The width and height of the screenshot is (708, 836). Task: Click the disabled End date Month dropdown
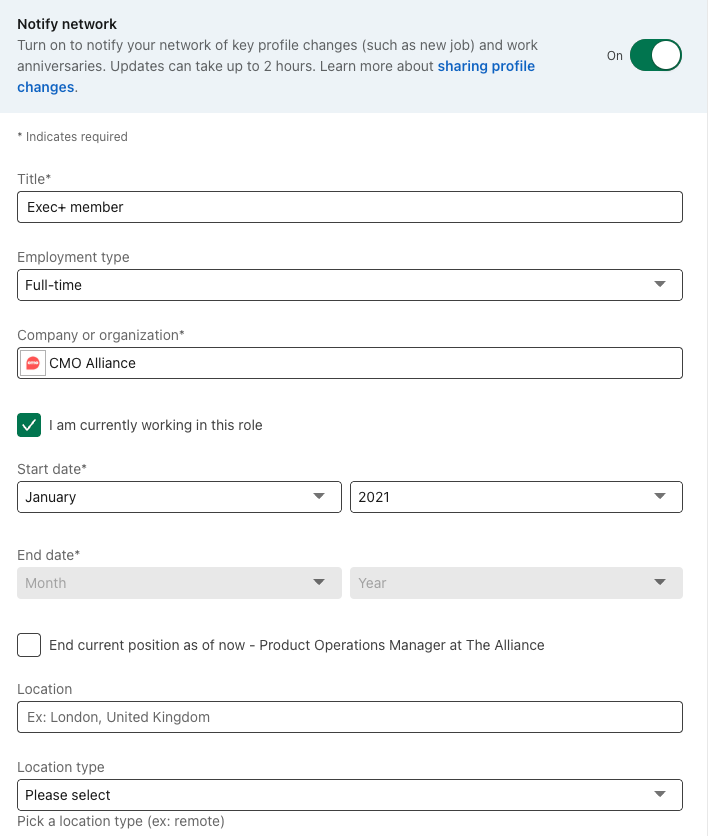[179, 583]
